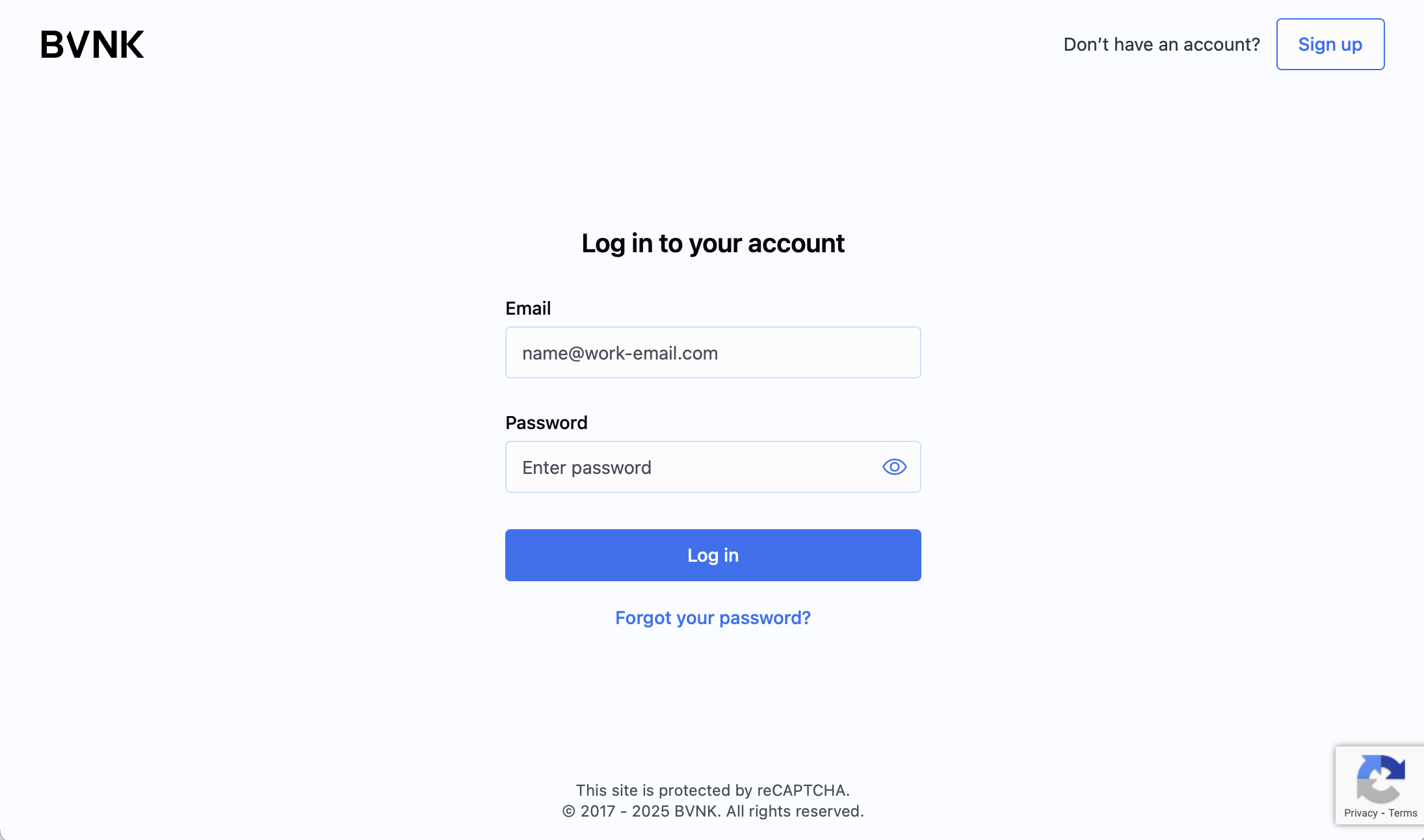This screenshot has width=1424, height=840.
Task: Click the protected by reCAPTCHA notice
Action: tap(713, 790)
